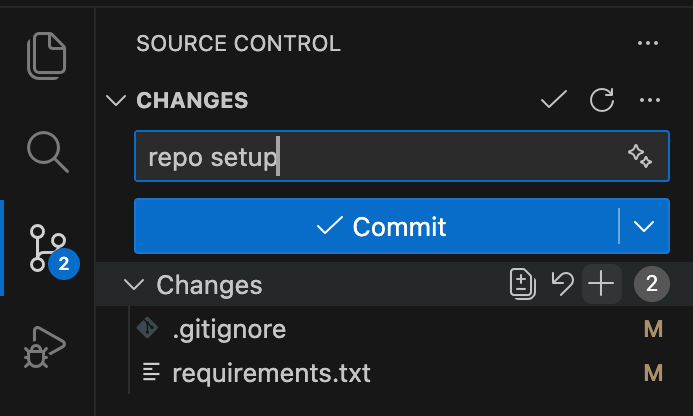Image resolution: width=693 pixels, height=416 pixels.
Task: Refresh the source control changes
Action: pos(601,100)
